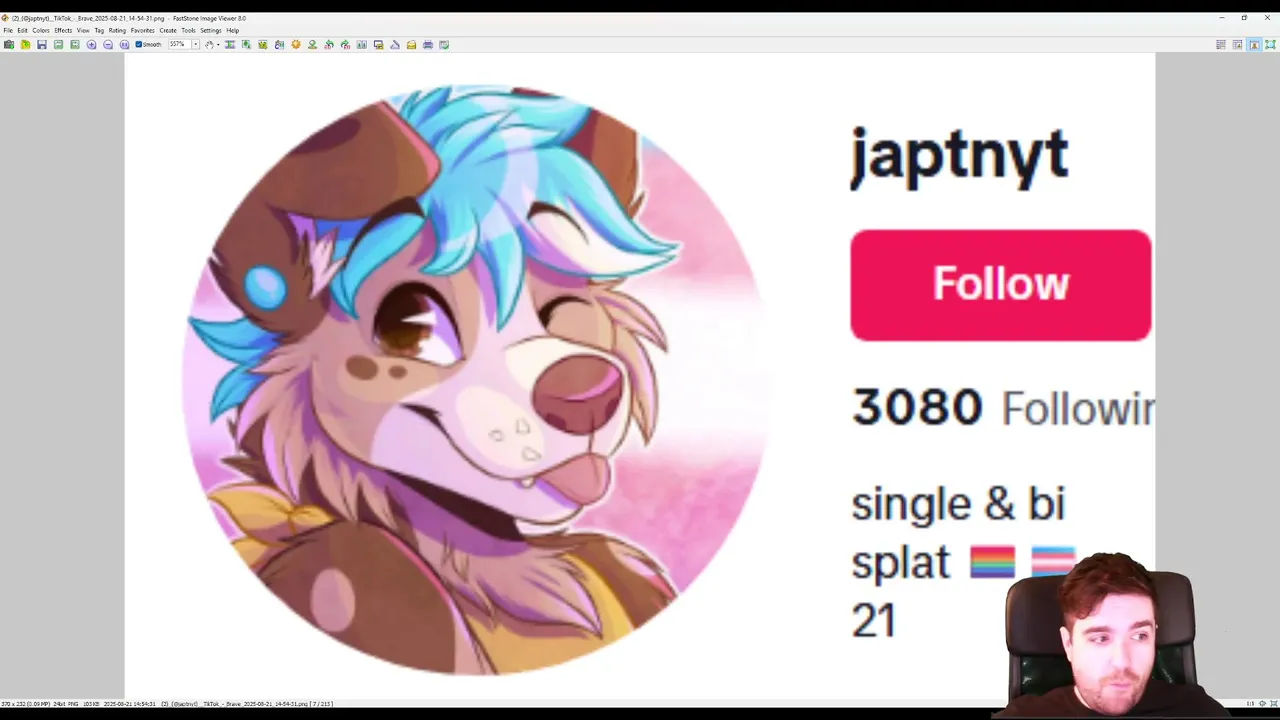Open the Effects menu
The height and width of the screenshot is (720, 1280).
pyautogui.click(x=63, y=30)
